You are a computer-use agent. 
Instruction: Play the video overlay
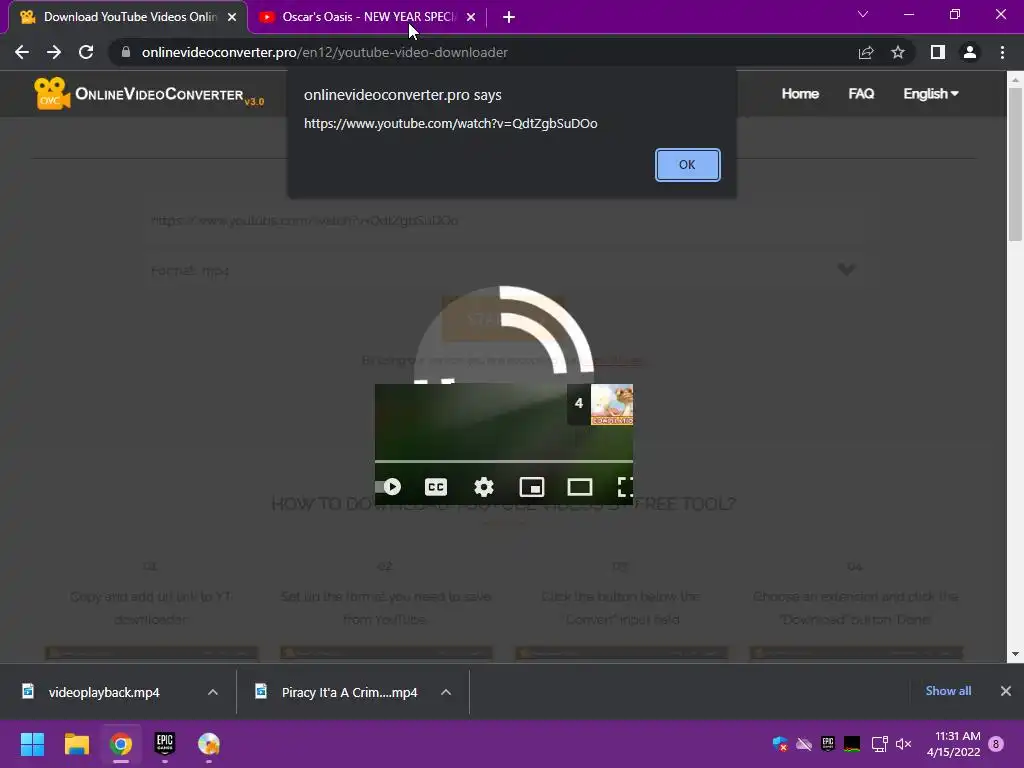pyautogui.click(x=392, y=487)
